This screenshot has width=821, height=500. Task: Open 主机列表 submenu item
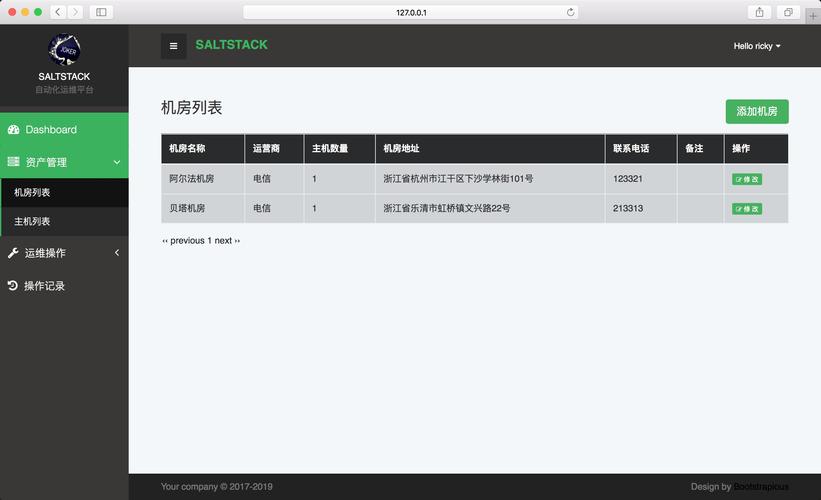coord(64,221)
